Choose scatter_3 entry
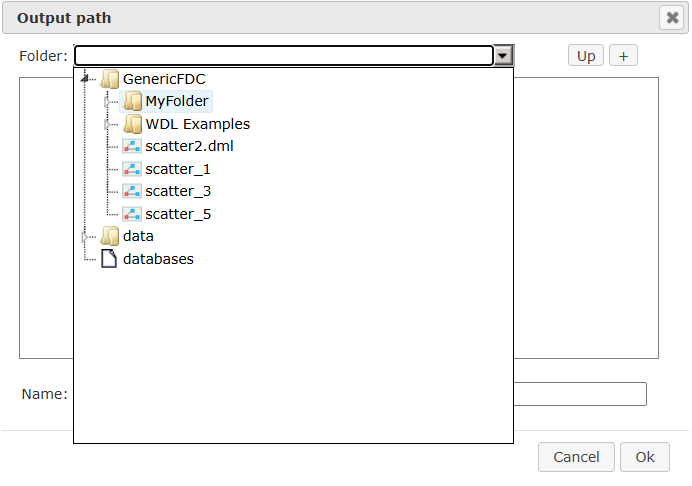This screenshot has height=486, width=692. click(178, 191)
